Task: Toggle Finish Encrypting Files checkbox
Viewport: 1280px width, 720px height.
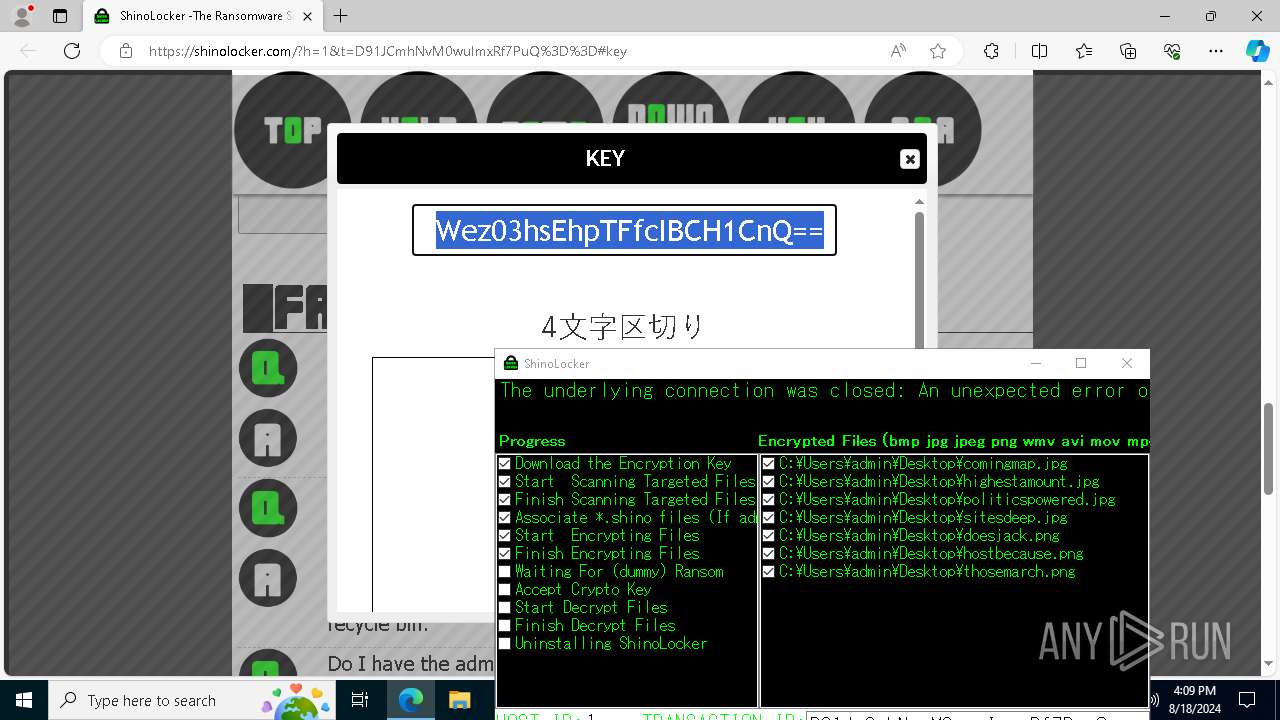Action: tap(504, 553)
